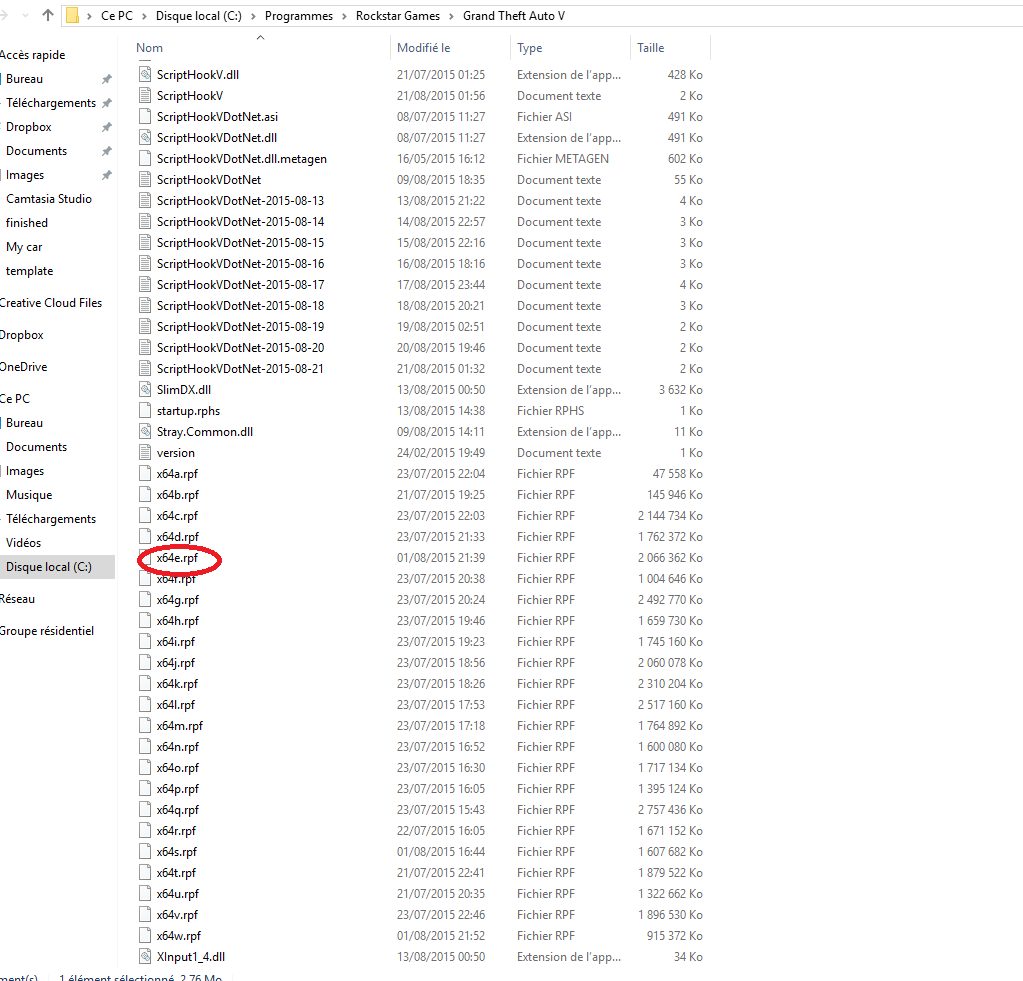Click pin icon next to Dropbox
Viewport: 1023px width, 981px height.
click(x=106, y=127)
